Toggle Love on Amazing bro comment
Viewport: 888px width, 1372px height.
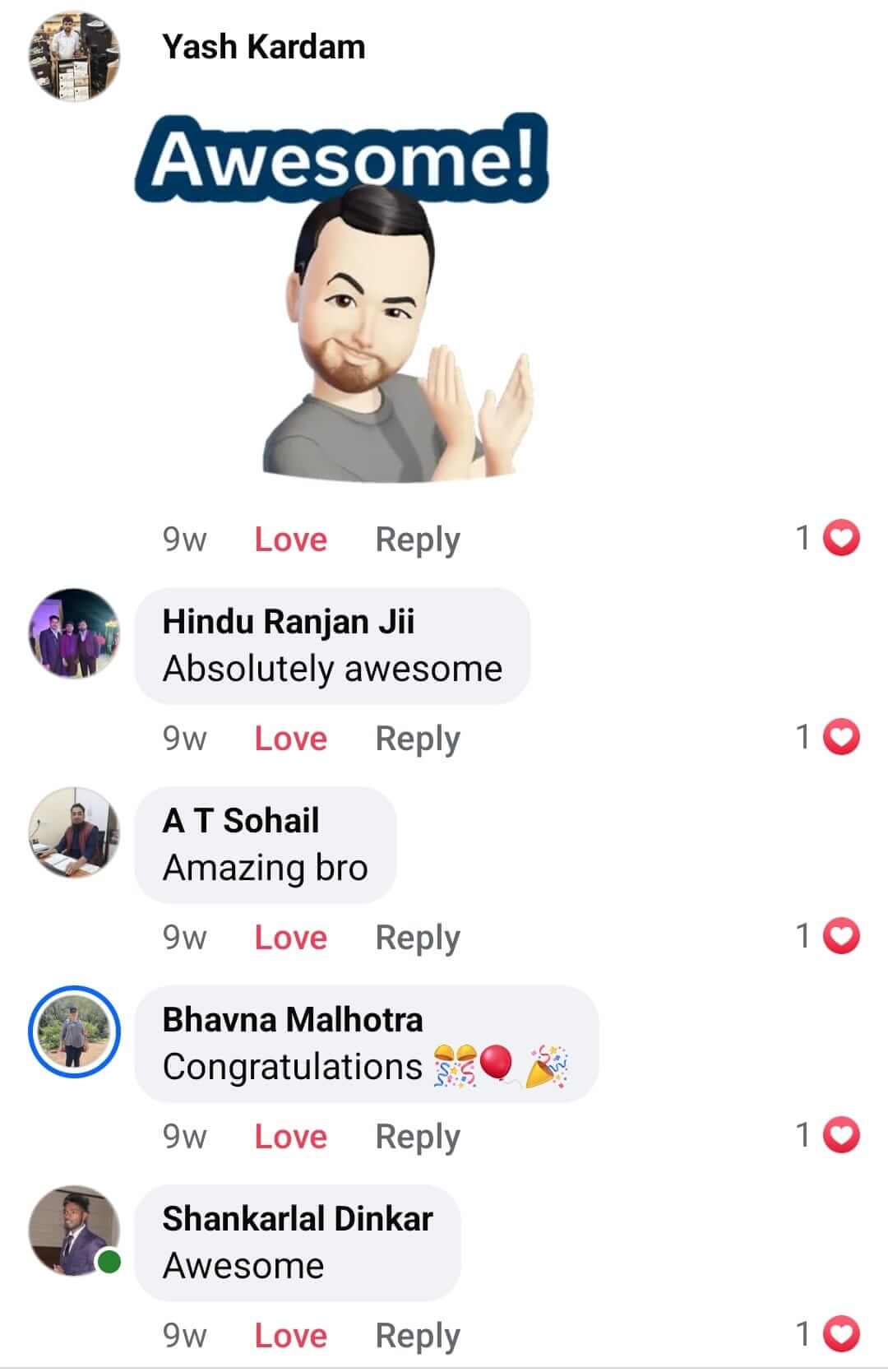[291, 938]
